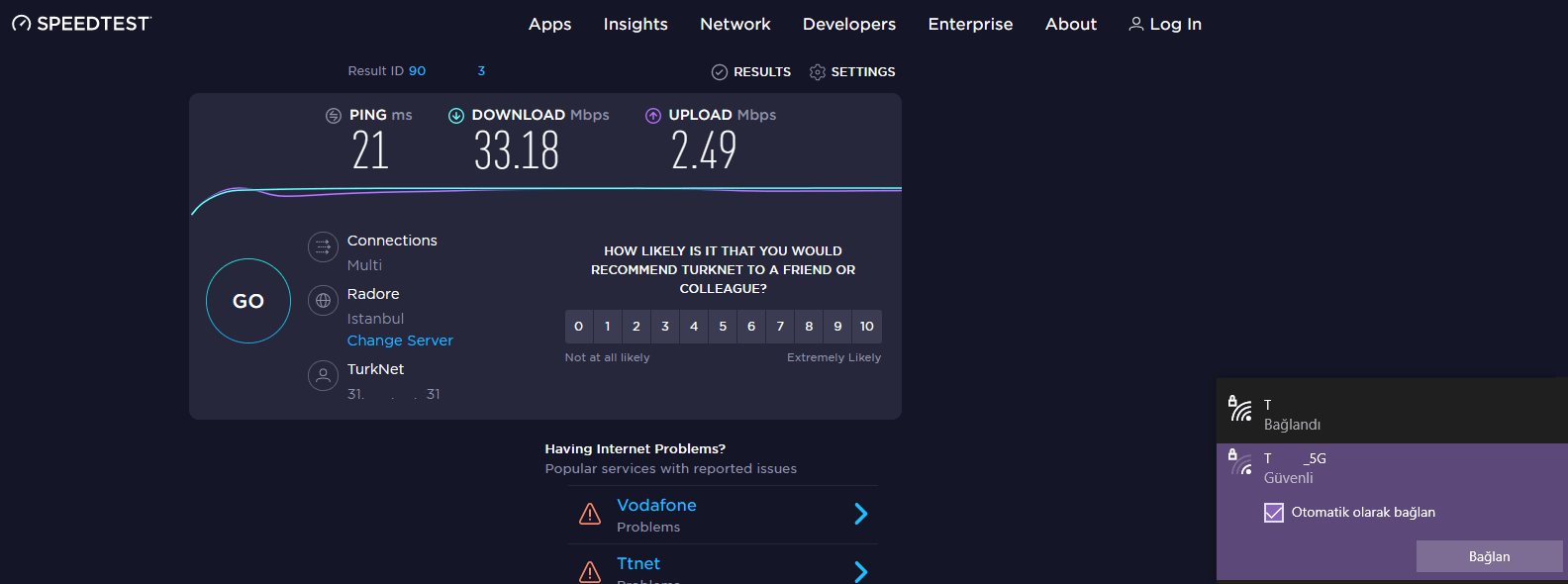Expand the Vodafone problems chevron
1568x584 pixels.
pyautogui.click(x=861, y=514)
